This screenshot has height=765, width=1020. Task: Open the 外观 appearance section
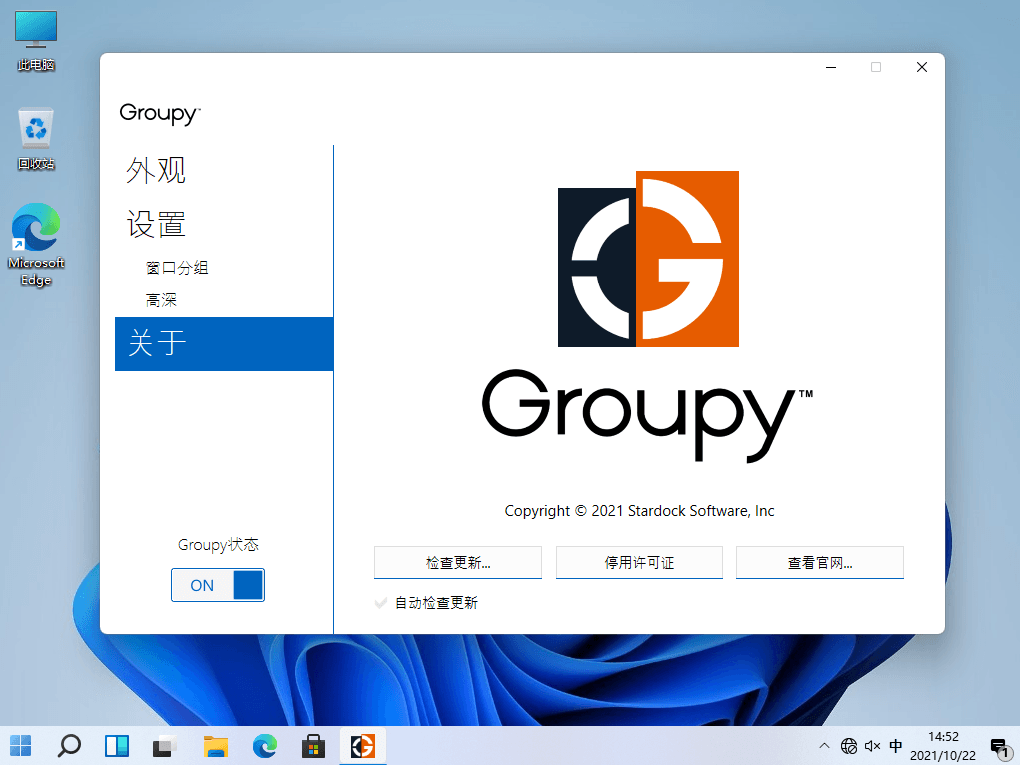(x=156, y=170)
